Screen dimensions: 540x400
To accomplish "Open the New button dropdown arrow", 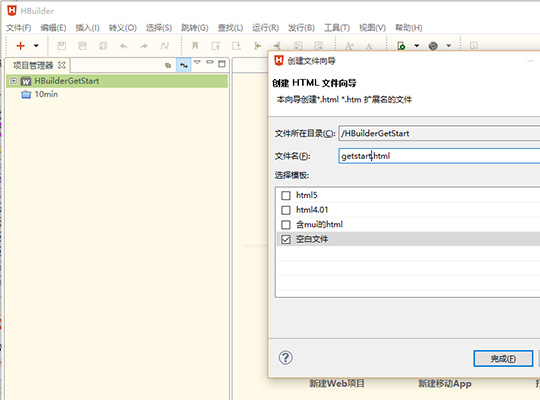I will pos(36,45).
